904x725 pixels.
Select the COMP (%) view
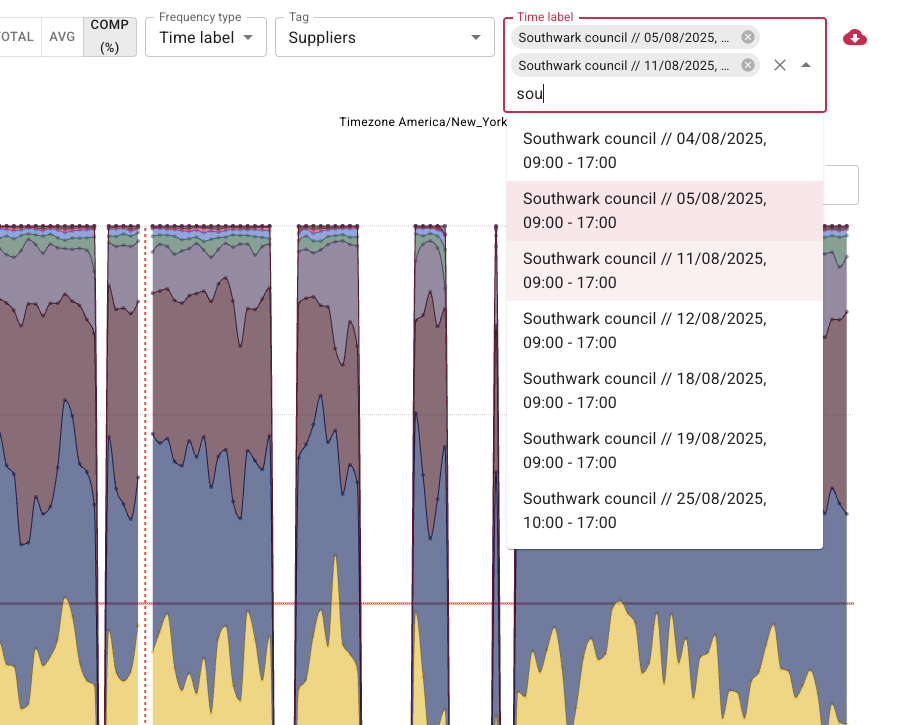[109, 36]
